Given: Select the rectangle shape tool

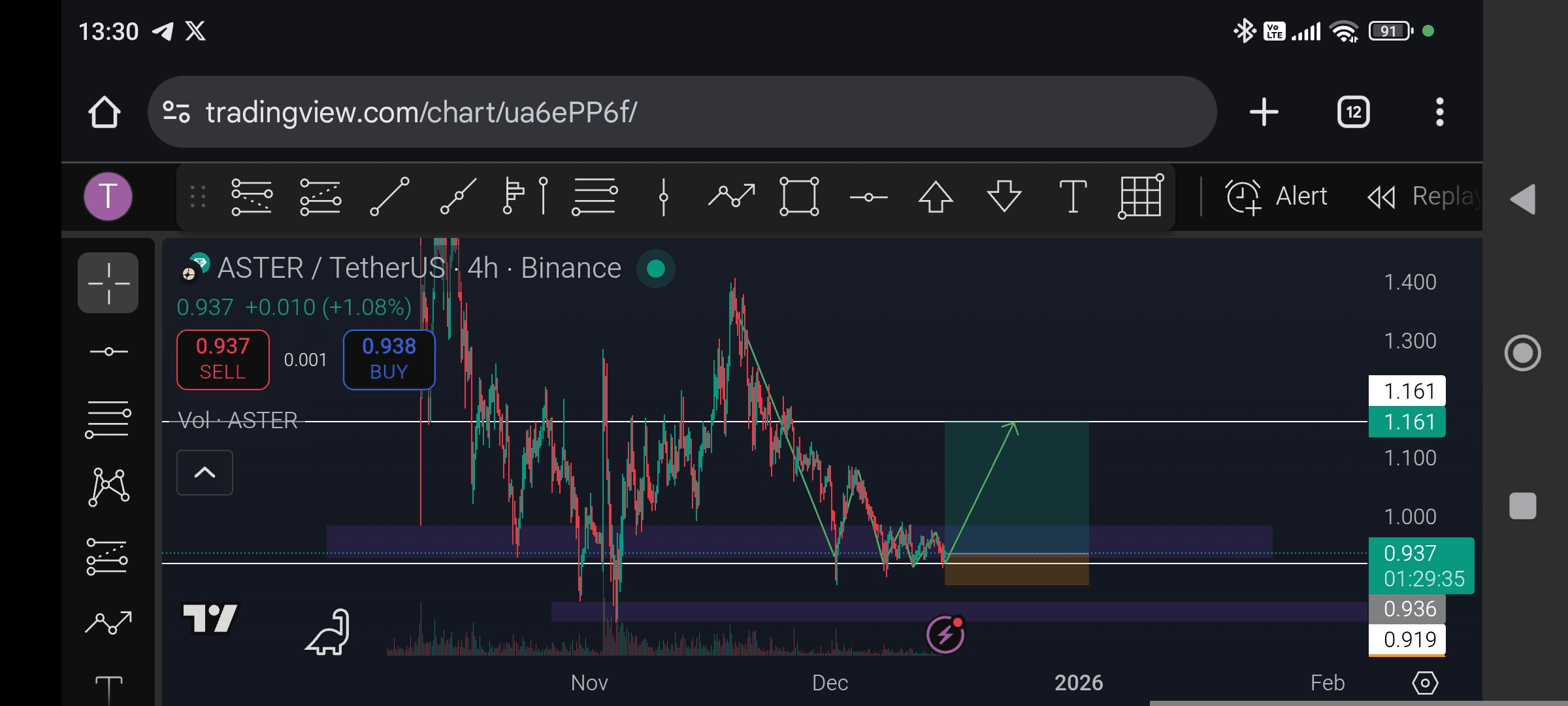Looking at the screenshot, I should tap(799, 196).
